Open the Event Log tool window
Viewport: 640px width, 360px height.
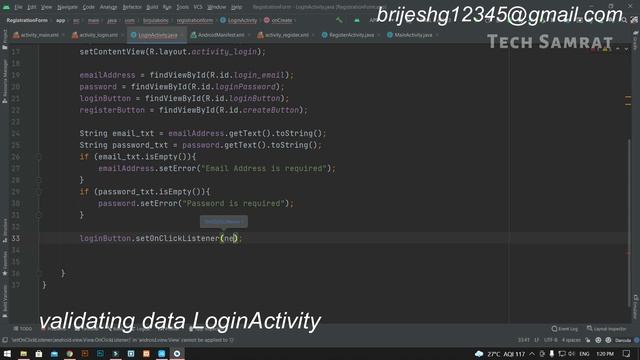click(x=564, y=329)
